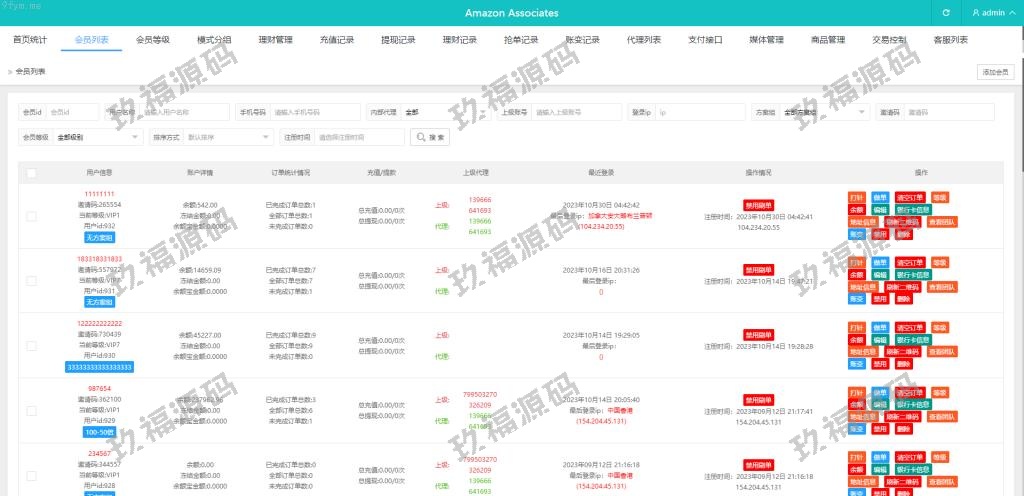
Task: Check the checkbox for user 11111111
Action: pos(32,216)
